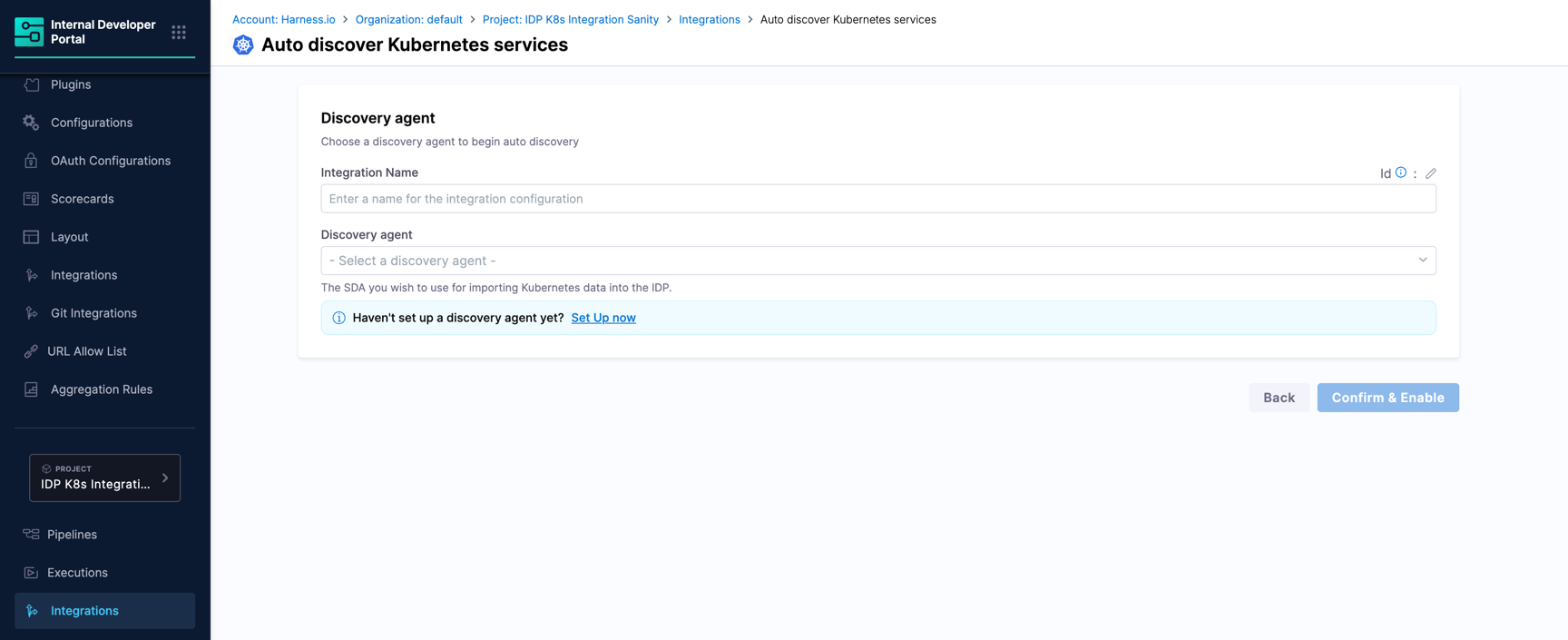Navigate to Integrations breadcrumb link
Image resolution: width=1568 pixels, height=640 pixels.
[x=709, y=19]
